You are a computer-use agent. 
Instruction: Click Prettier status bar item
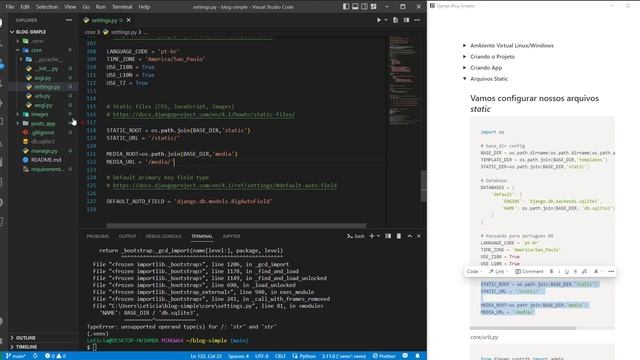tap(384, 356)
